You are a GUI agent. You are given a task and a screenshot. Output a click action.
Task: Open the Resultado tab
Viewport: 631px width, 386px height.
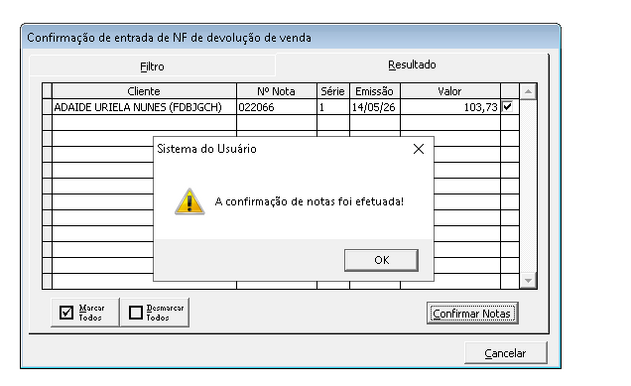point(412,65)
